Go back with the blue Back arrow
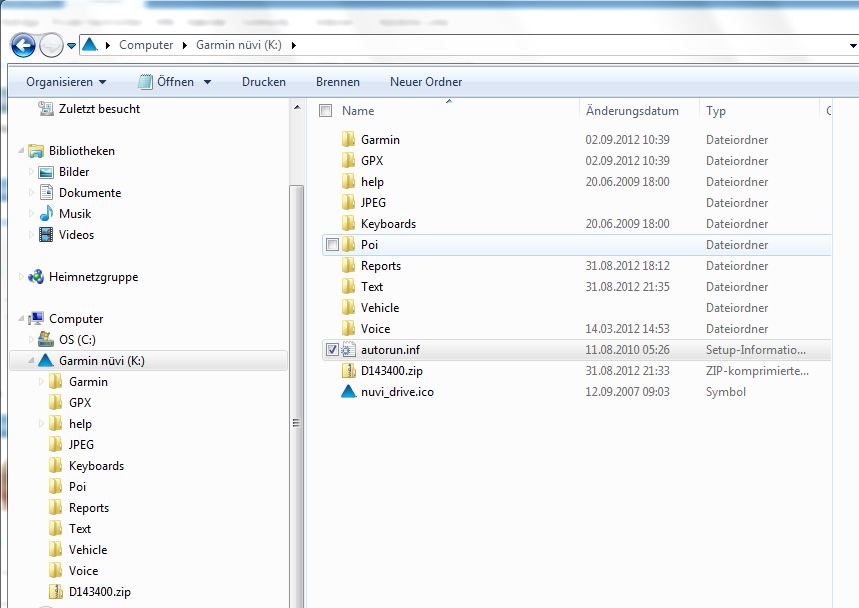859x608 pixels. pos(24,45)
